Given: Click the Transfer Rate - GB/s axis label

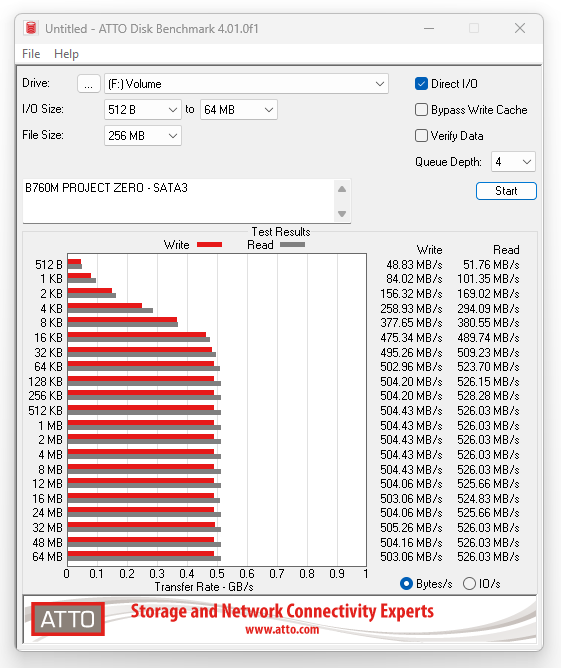Looking at the screenshot, I should click(204, 587).
